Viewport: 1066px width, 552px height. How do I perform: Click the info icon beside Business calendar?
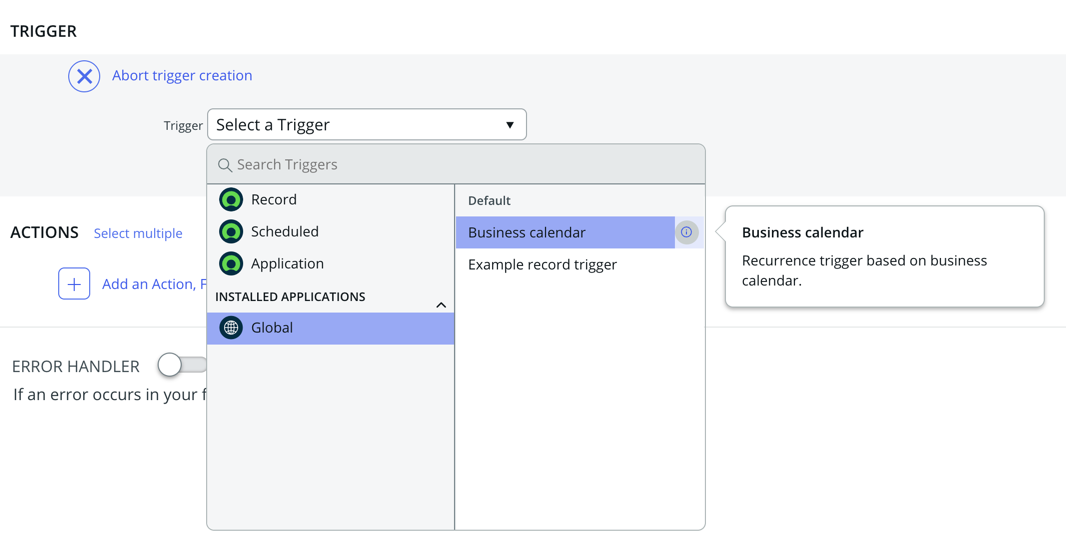pyautogui.click(x=687, y=232)
